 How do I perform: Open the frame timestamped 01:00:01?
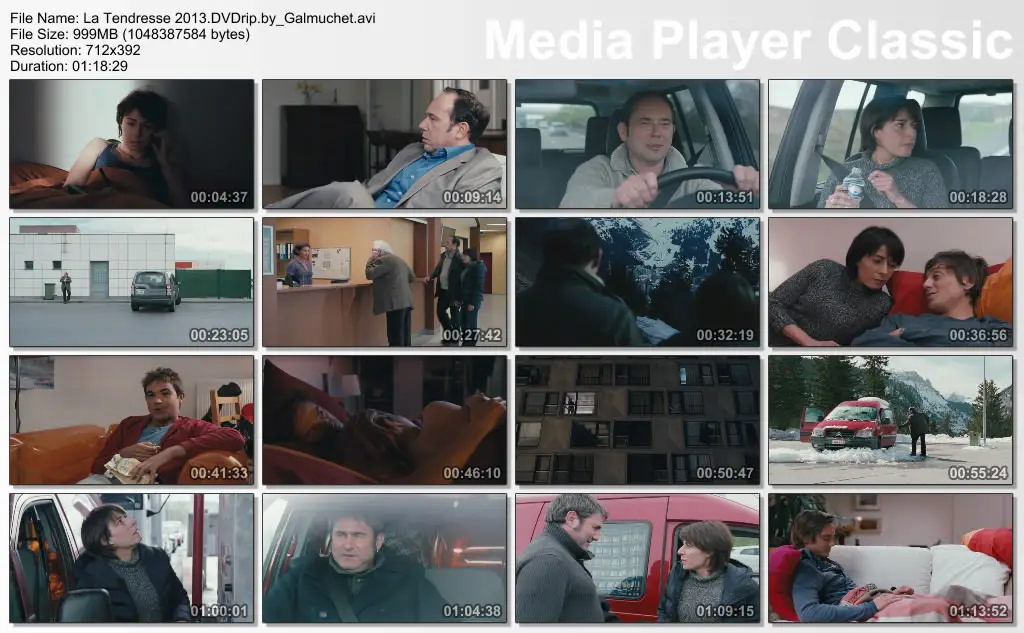(131, 558)
